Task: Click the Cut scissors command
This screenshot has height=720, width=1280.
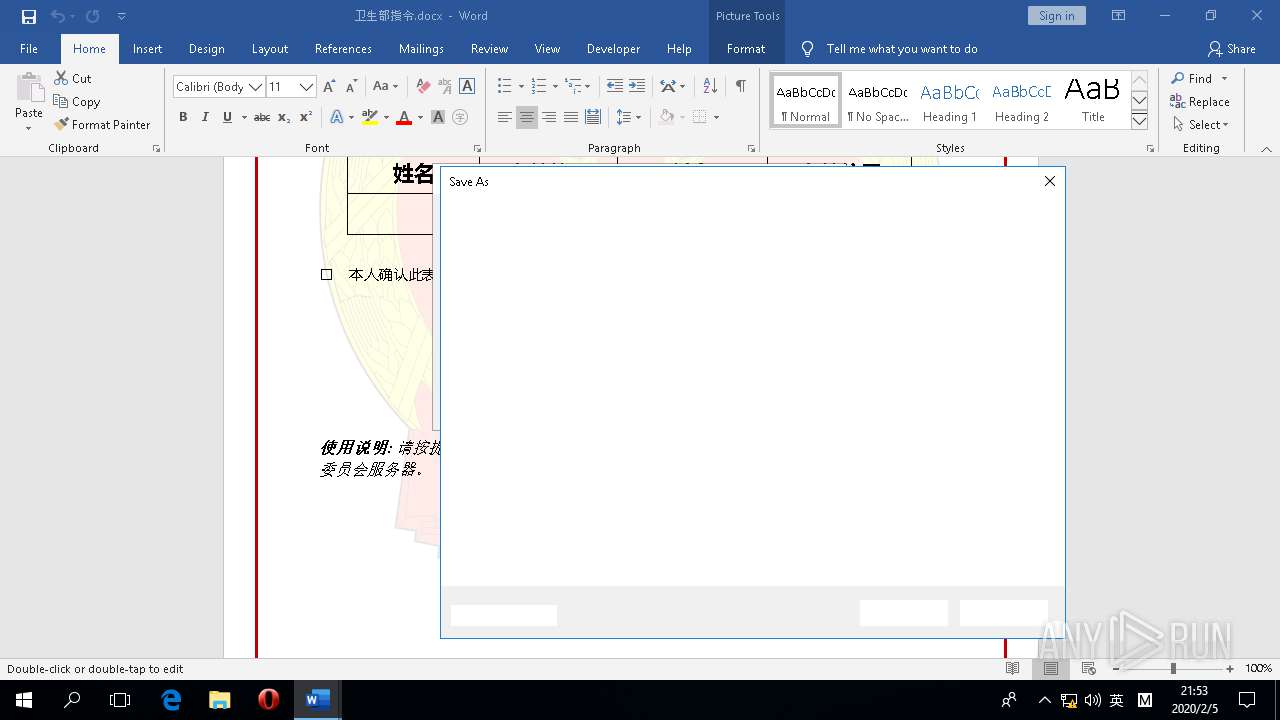Action: pyautogui.click(x=73, y=78)
